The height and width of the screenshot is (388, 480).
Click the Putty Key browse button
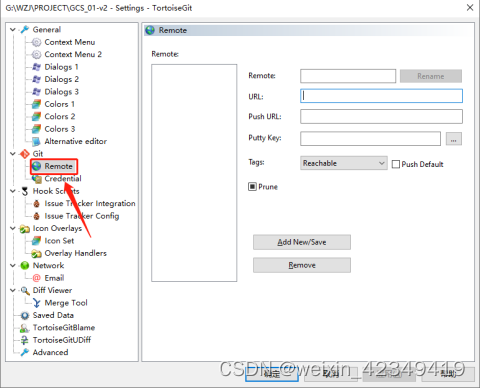pyautogui.click(x=454, y=139)
